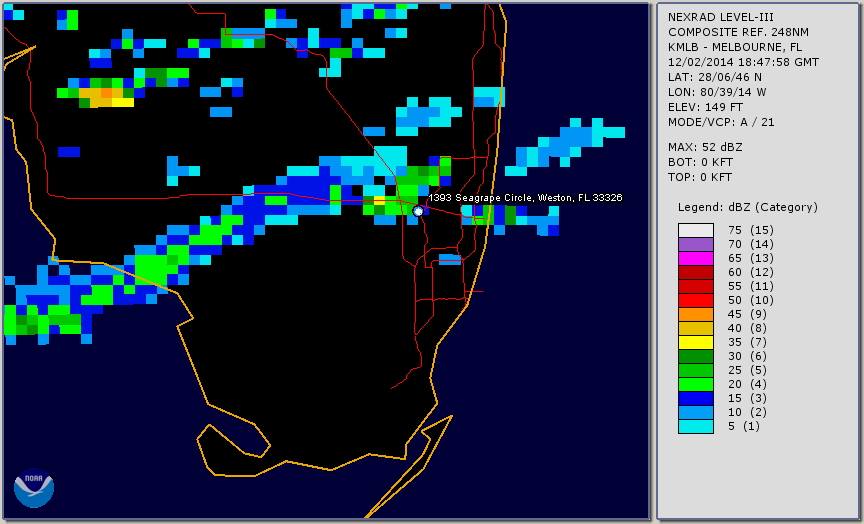Click 'BOT: 0 KFT' value
Viewport: 864px width, 524px height.
[700, 162]
